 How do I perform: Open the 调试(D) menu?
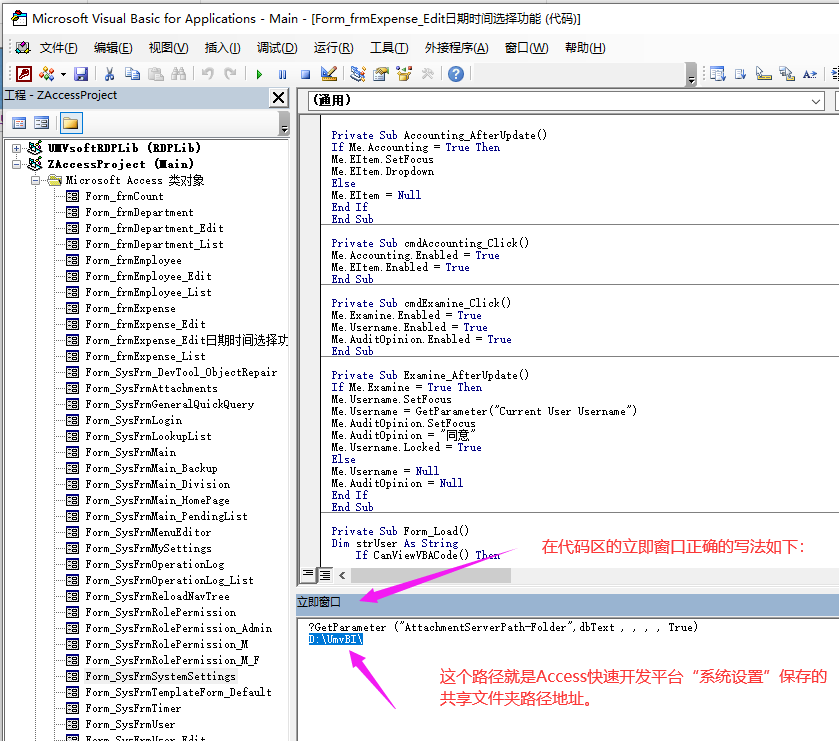pyautogui.click(x=277, y=48)
